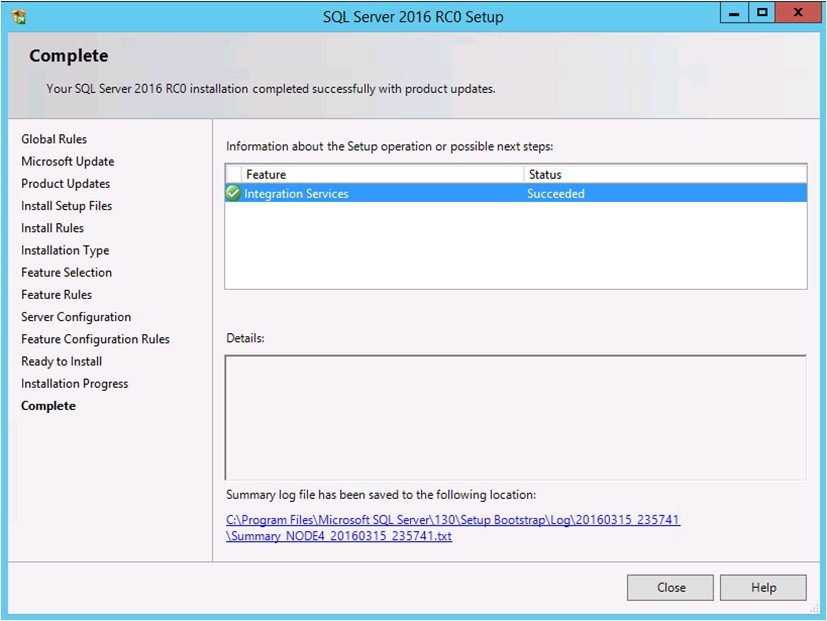
Task: Select the bold Complete step in sidebar
Action: tap(48, 406)
